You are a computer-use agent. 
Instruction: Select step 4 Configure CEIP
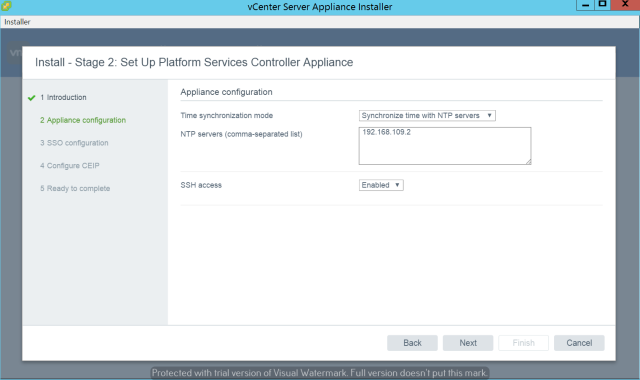(x=70, y=166)
